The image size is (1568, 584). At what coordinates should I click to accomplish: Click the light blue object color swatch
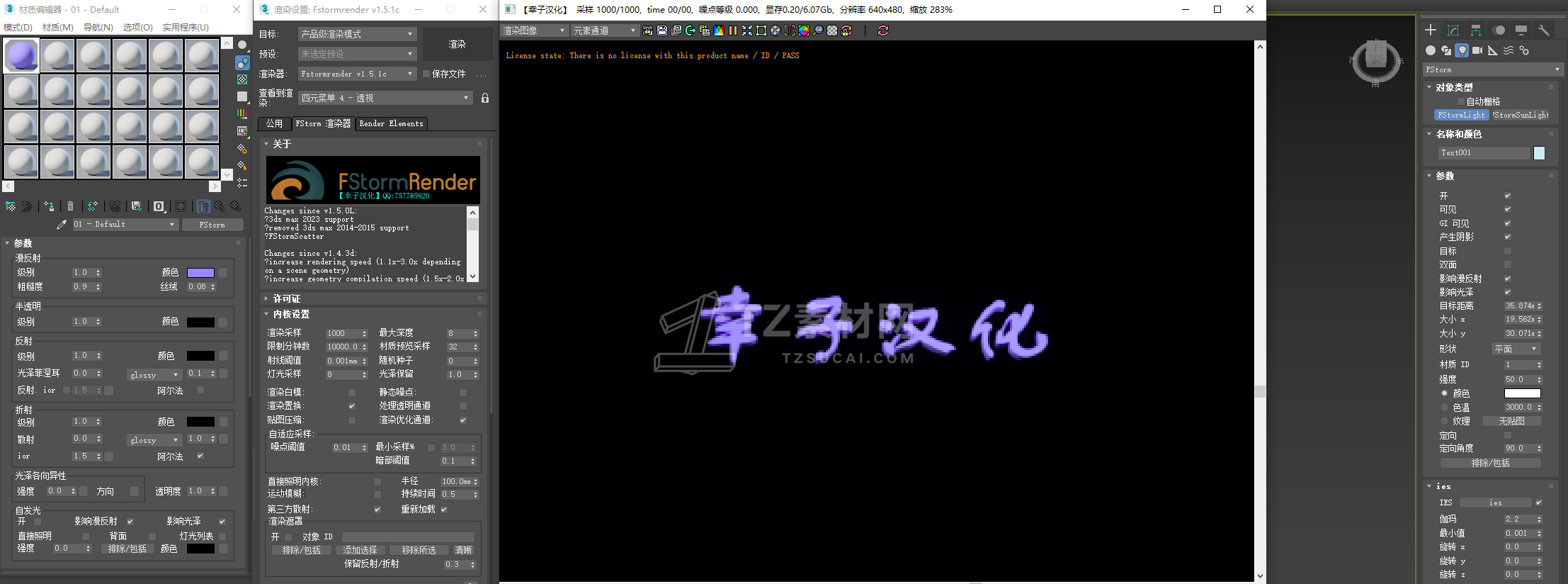tap(1539, 153)
